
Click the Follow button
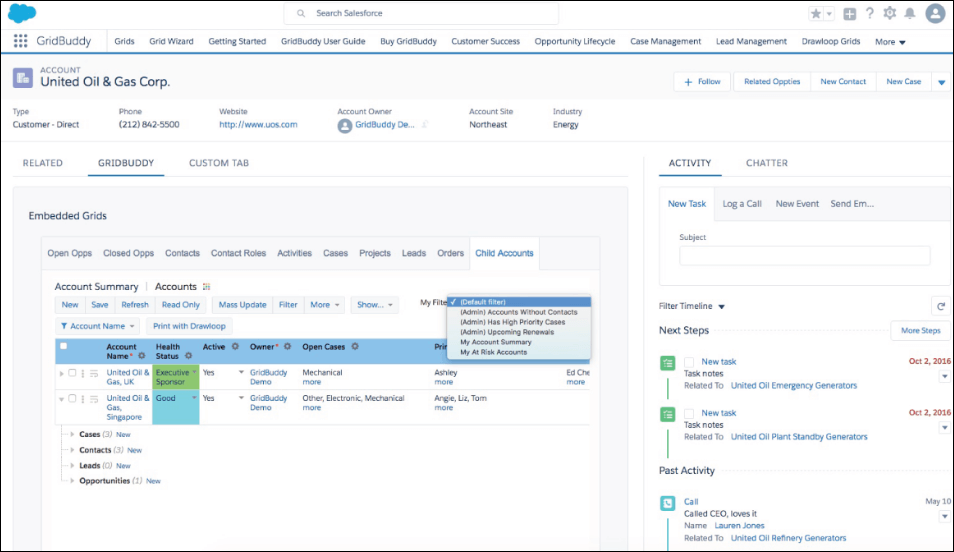click(x=702, y=82)
